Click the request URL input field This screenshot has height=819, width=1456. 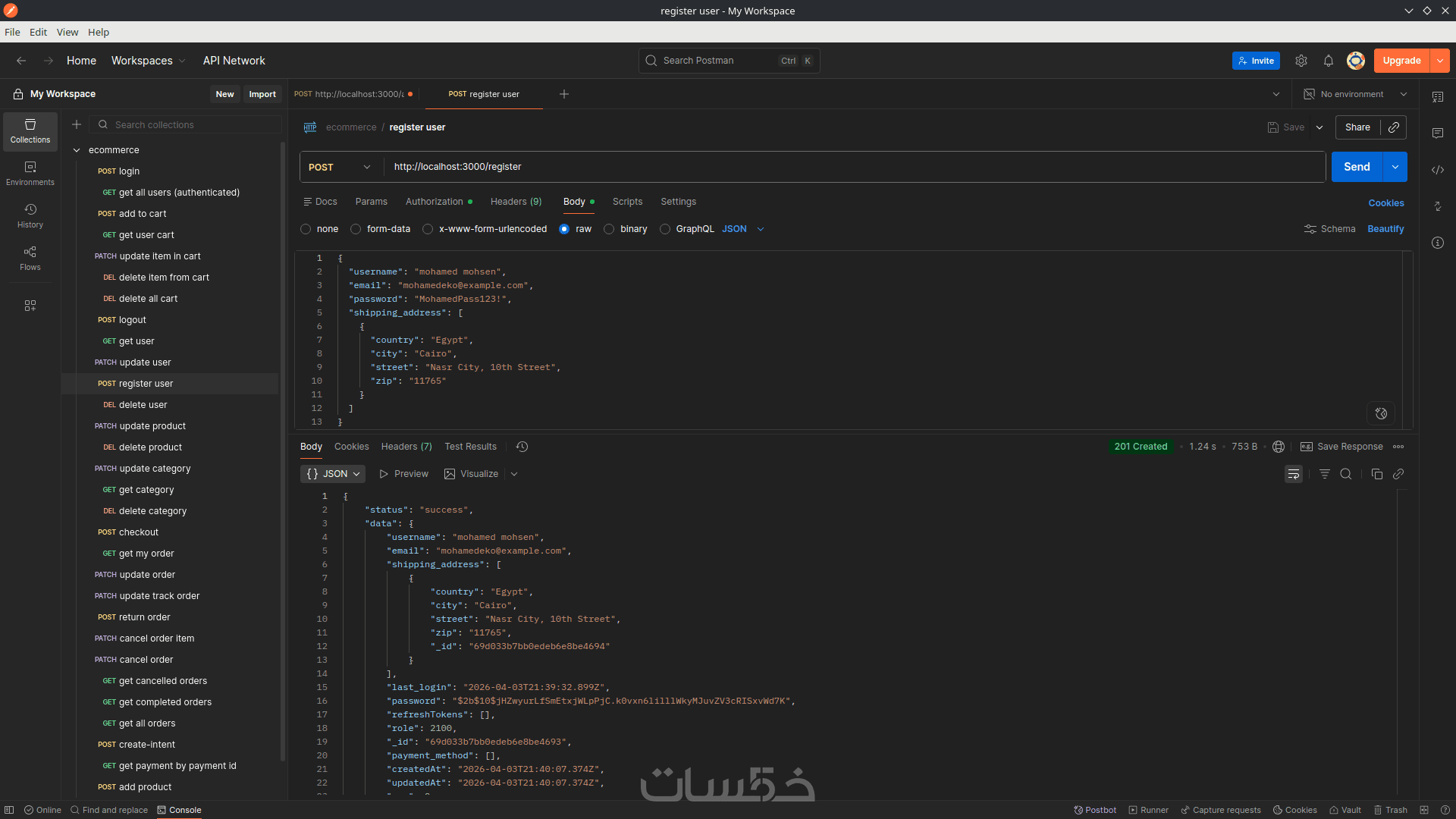[x=849, y=167]
